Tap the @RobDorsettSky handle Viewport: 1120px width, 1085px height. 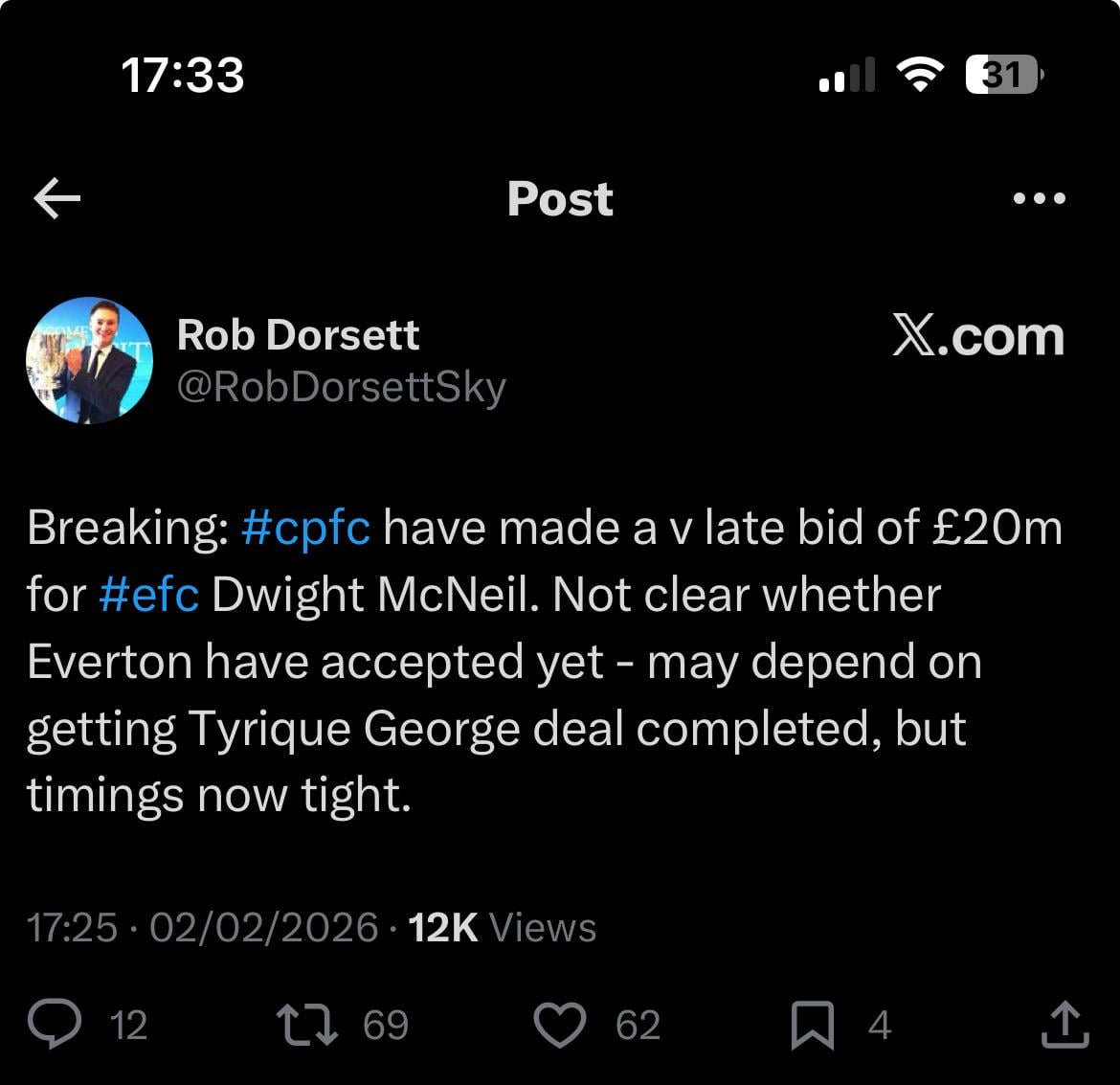pos(342,386)
